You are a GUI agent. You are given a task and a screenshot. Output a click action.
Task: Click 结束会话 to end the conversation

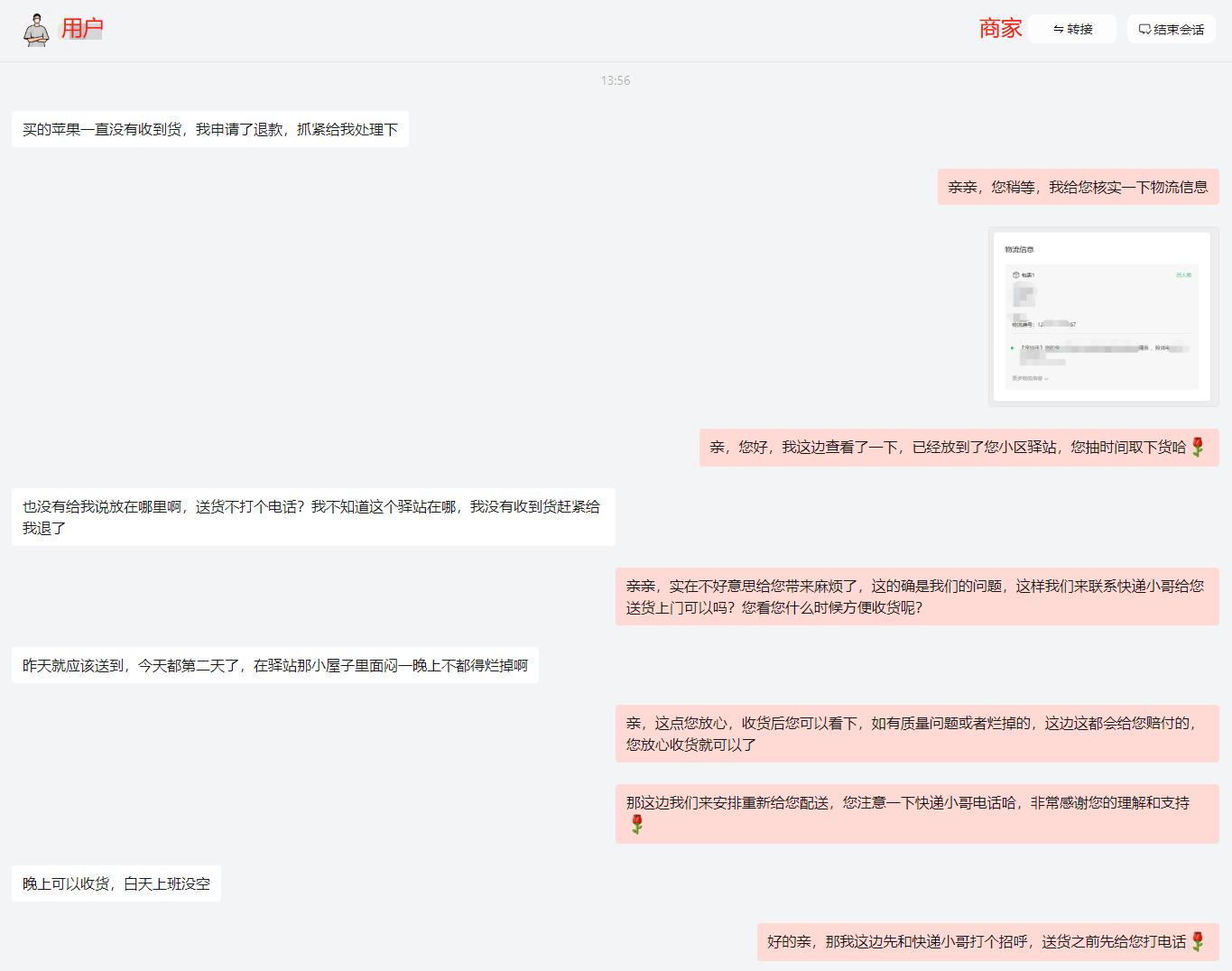(1171, 29)
